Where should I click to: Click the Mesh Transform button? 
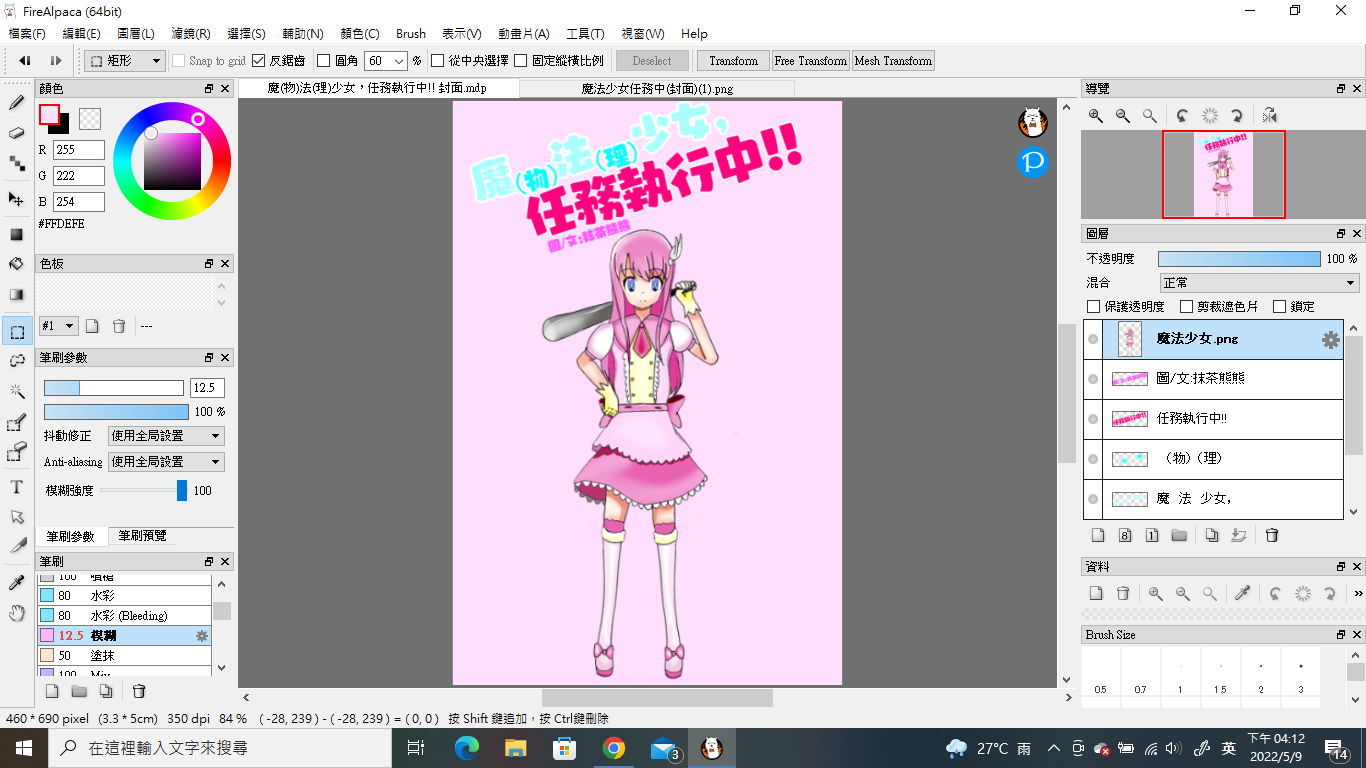tap(893, 61)
